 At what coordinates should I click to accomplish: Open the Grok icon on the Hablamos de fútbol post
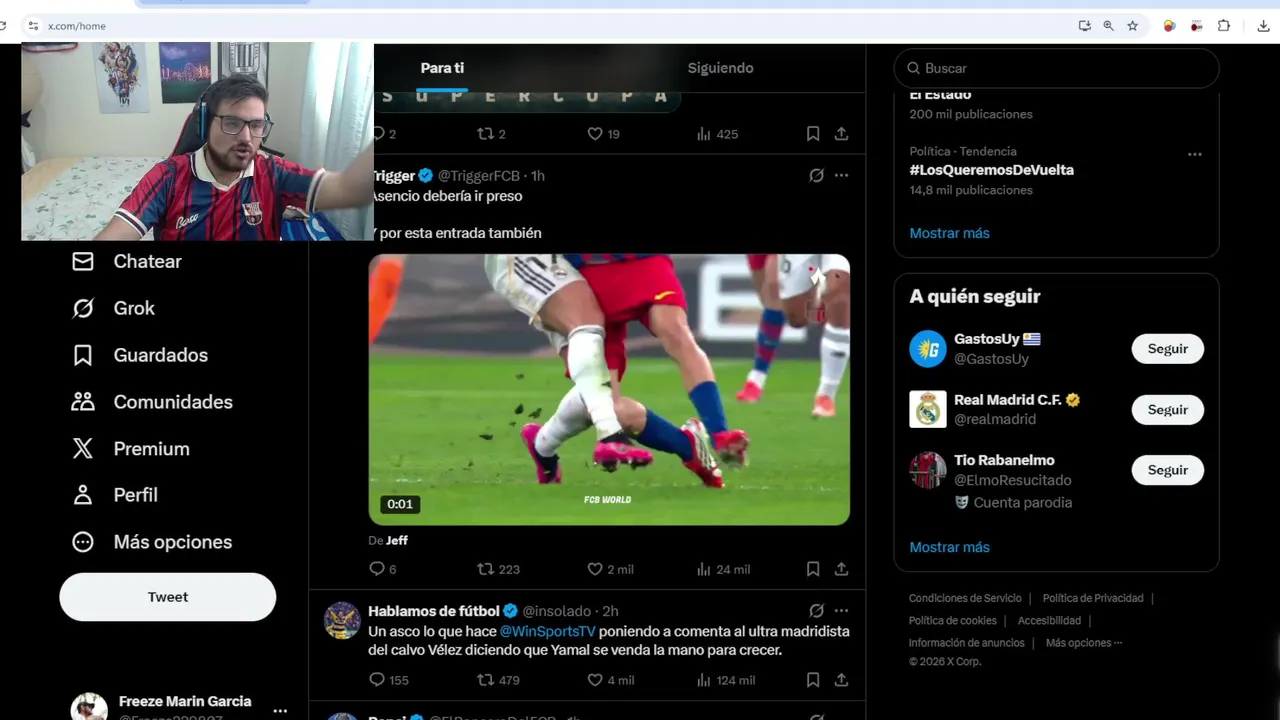click(816, 611)
